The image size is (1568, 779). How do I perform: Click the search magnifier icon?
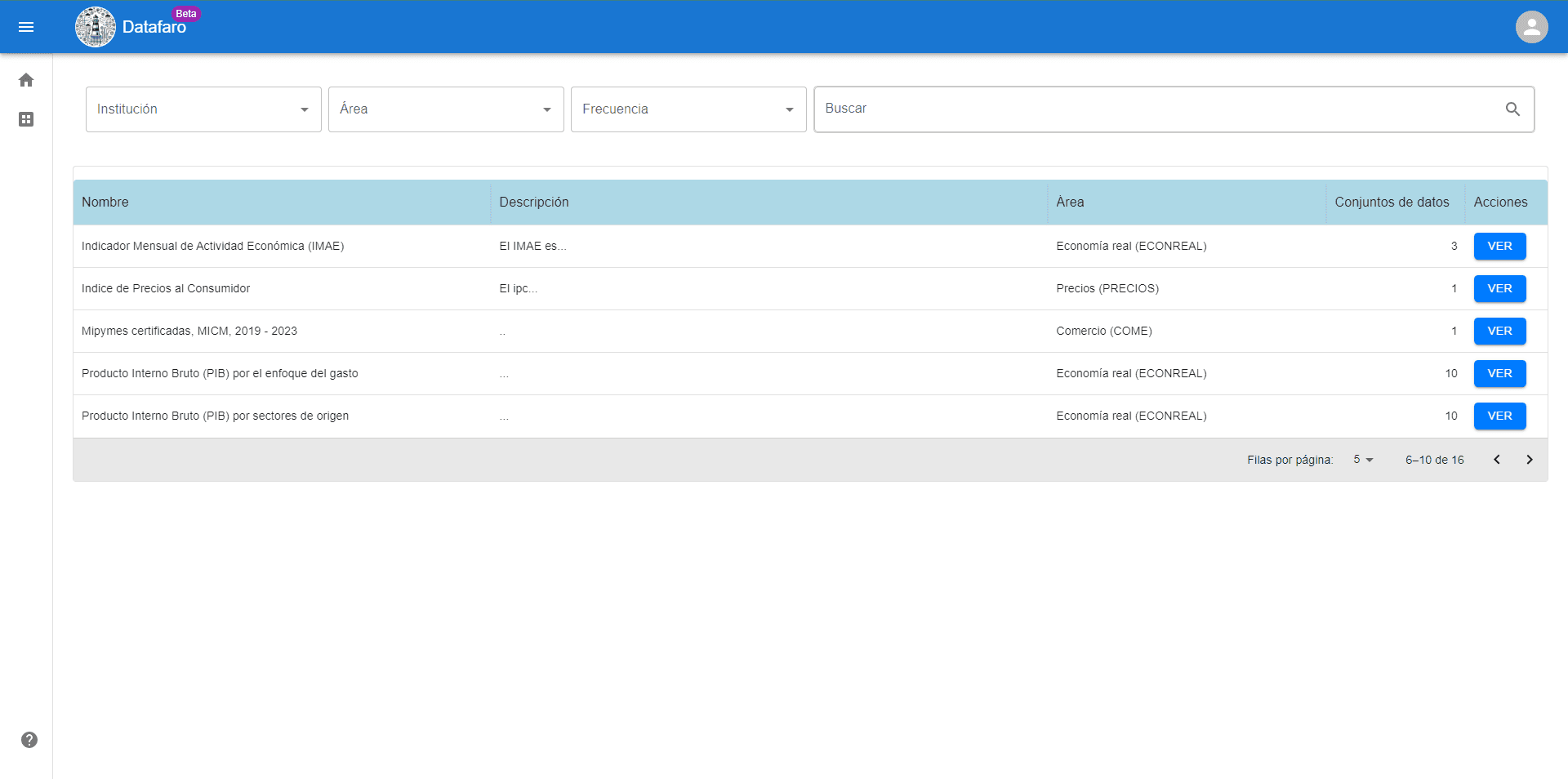tap(1512, 109)
